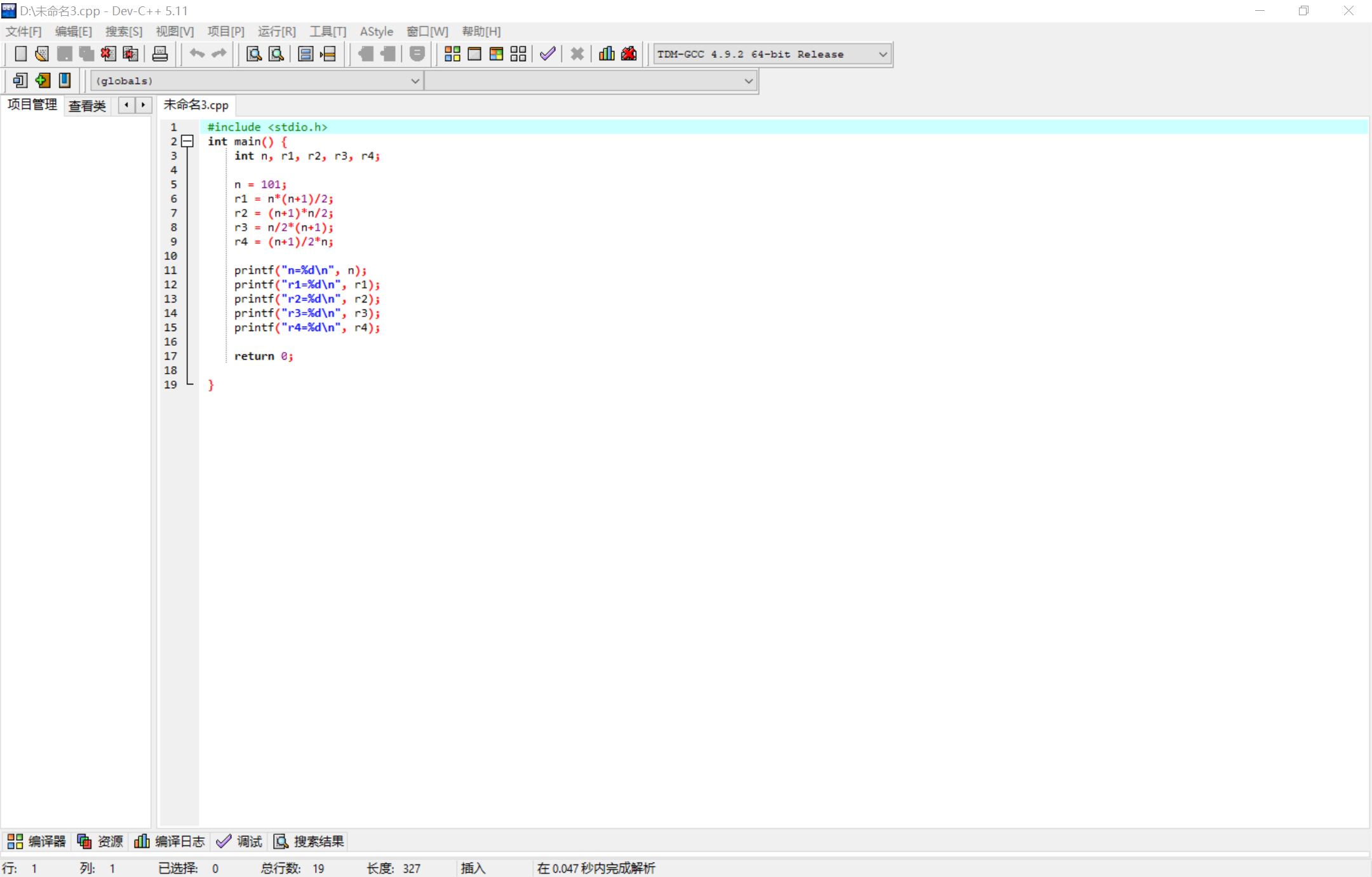
Task: Click the Compile icon (colored squares)
Action: 452,54
